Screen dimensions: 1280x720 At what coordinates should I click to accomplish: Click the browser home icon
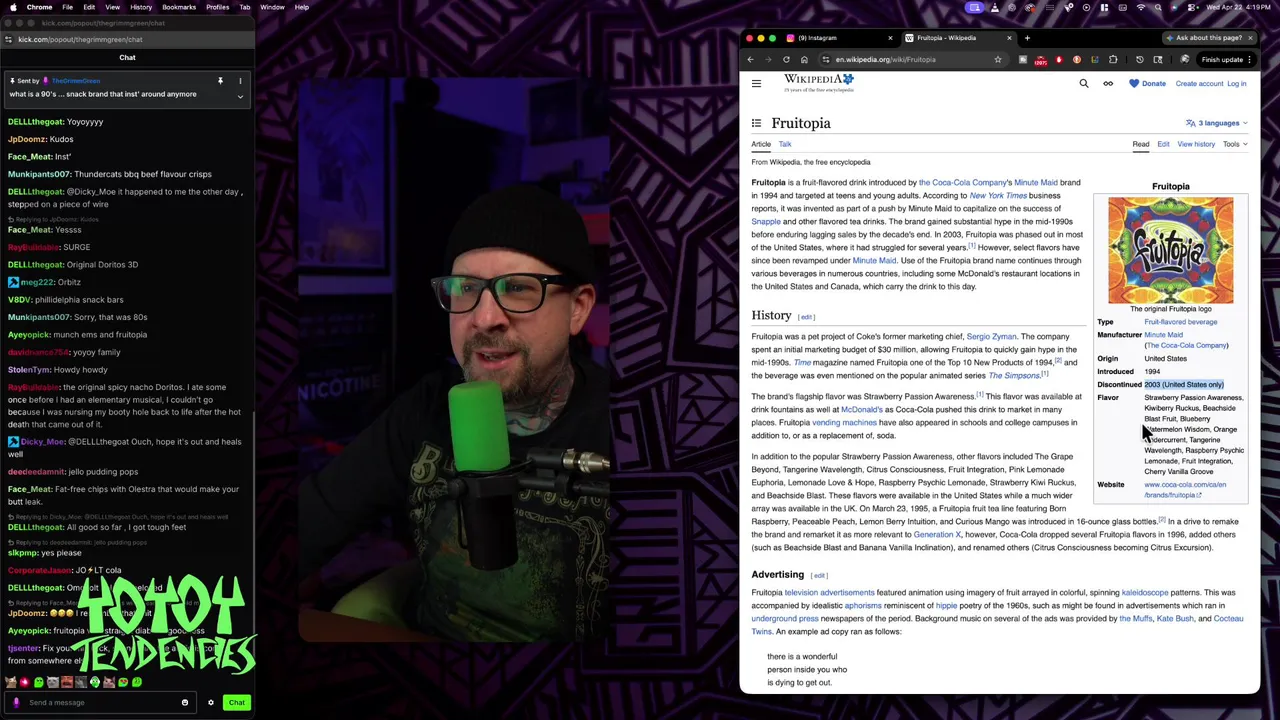pos(804,59)
